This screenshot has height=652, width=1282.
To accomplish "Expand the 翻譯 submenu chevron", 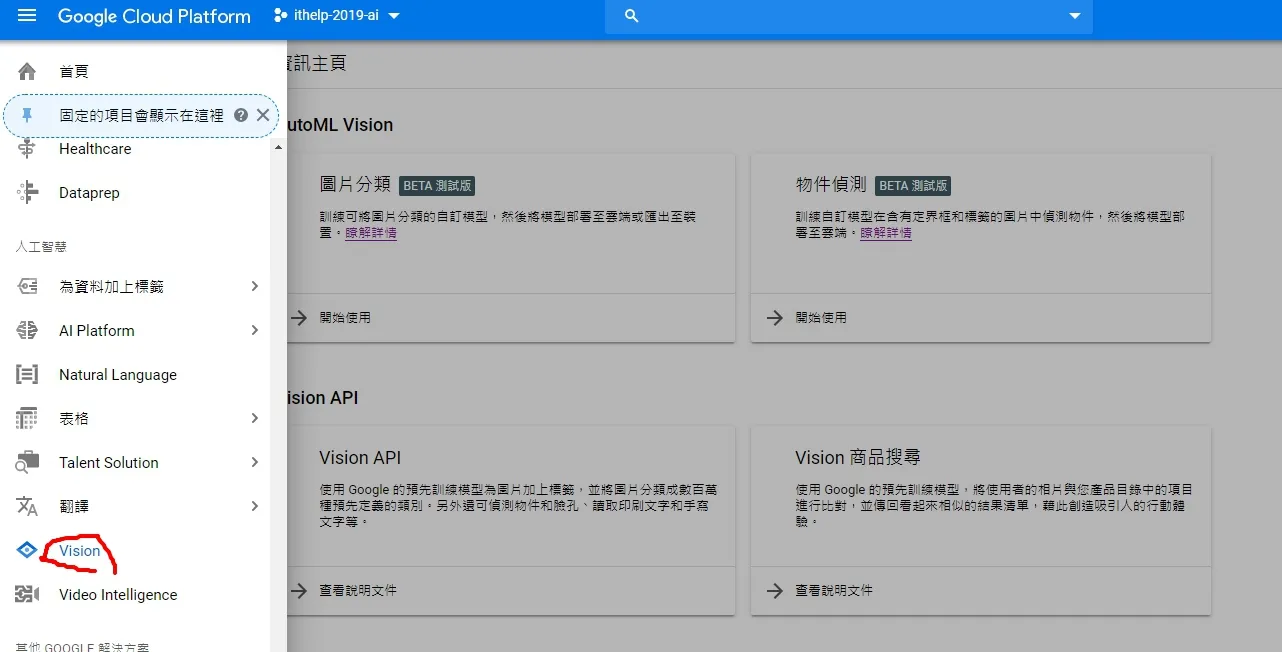I will [254, 506].
